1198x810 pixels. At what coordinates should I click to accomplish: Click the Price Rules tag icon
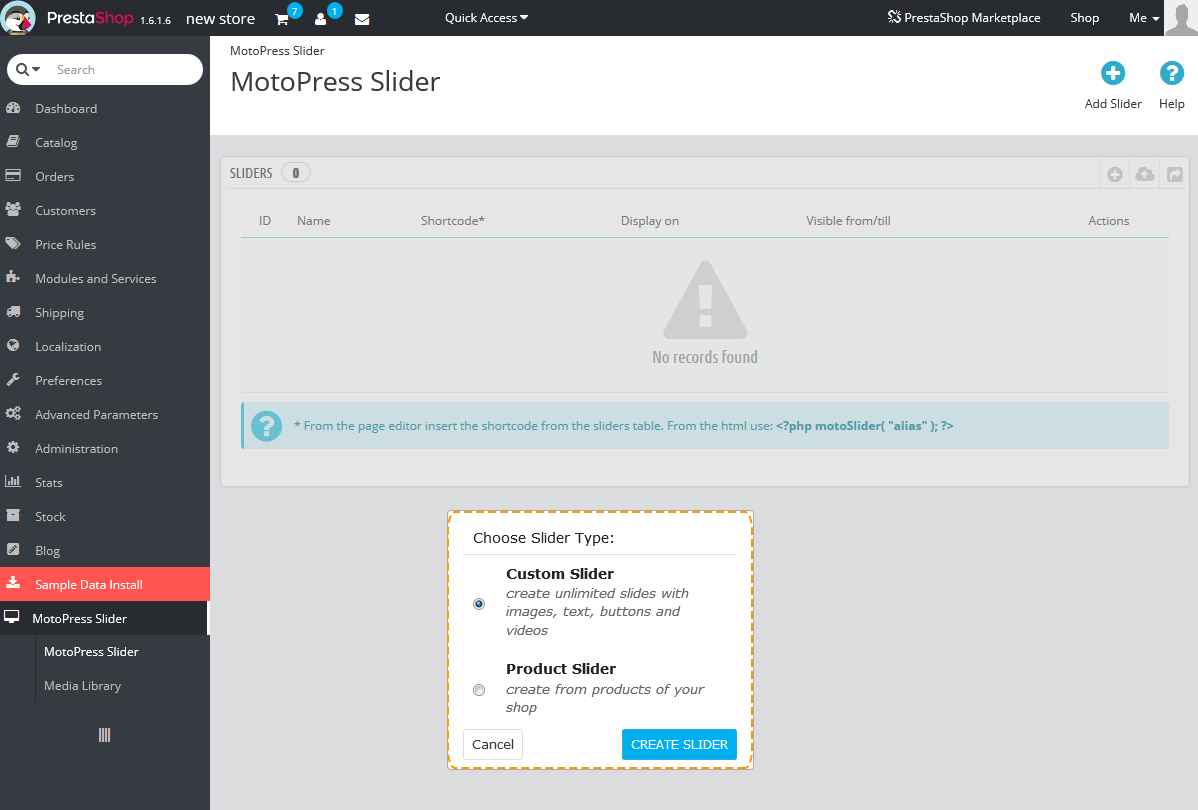13,244
